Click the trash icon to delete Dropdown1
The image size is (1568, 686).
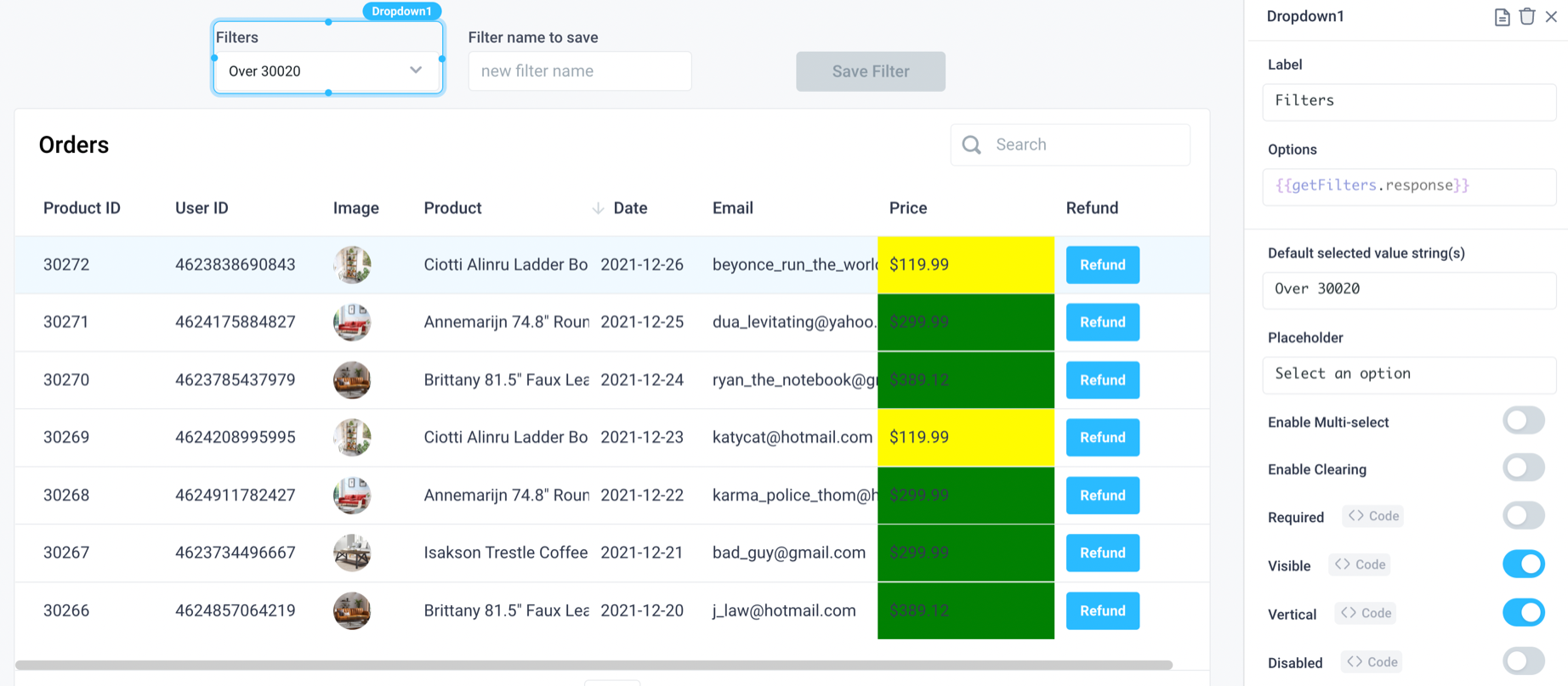(1527, 17)
